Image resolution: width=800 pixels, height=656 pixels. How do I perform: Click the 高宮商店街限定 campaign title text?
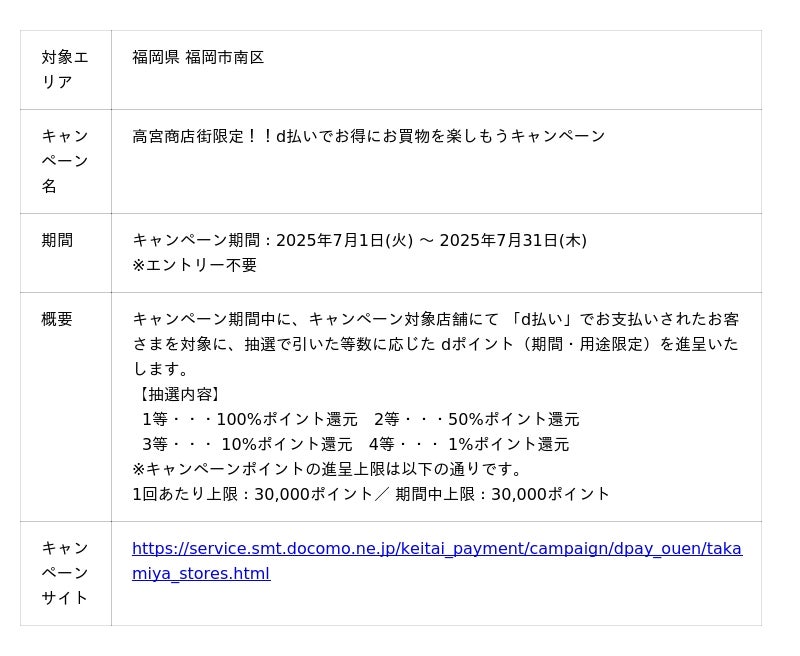[x=368, y=136]
